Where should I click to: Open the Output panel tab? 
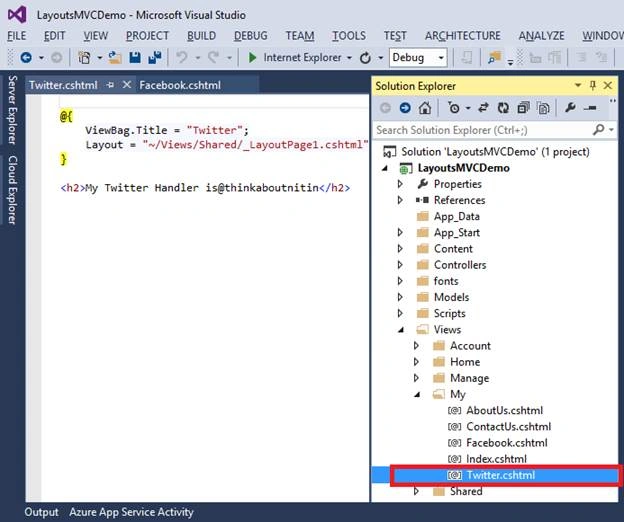click(41, 512)
